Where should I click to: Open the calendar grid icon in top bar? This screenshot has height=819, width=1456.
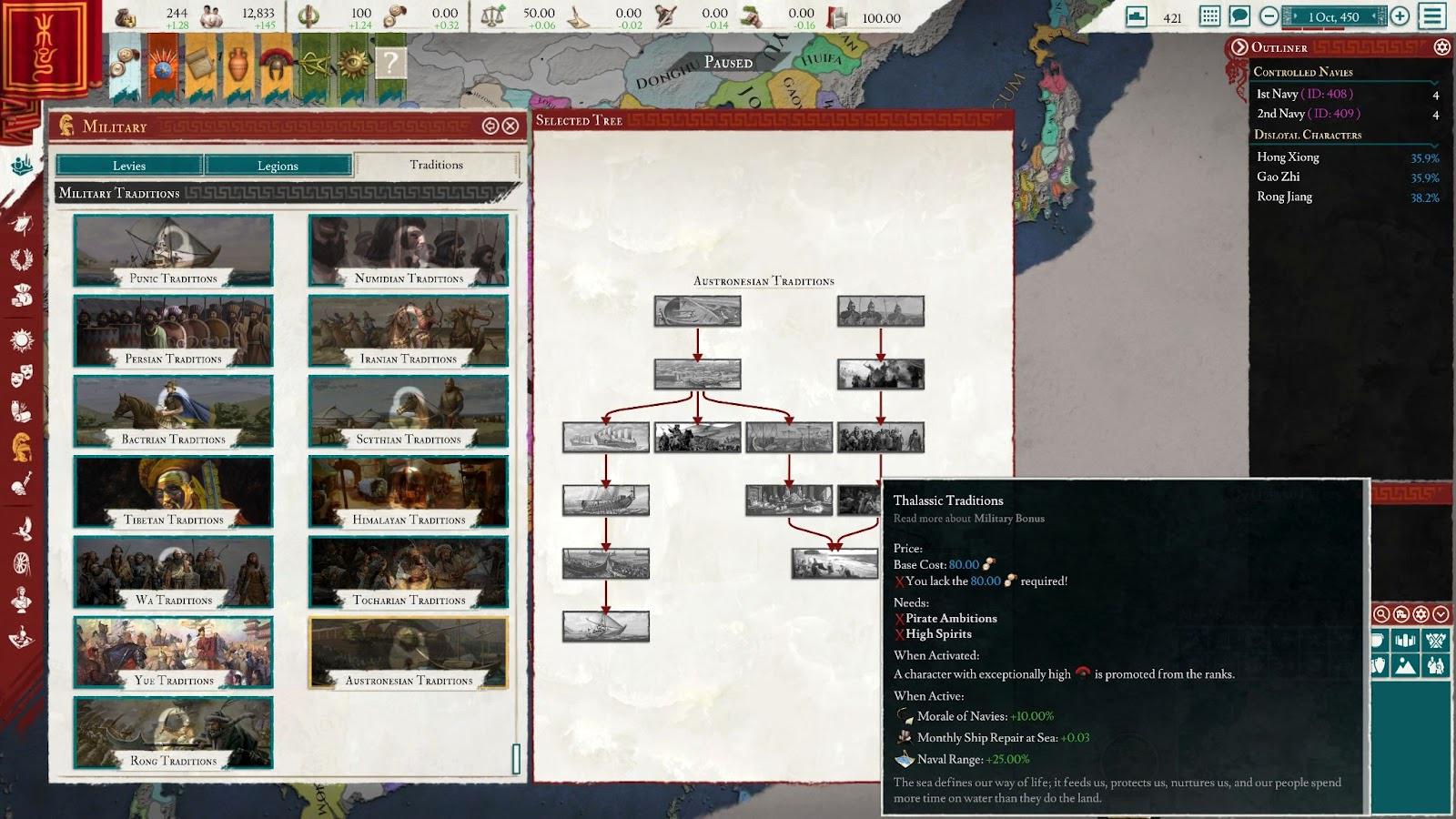1209,15
